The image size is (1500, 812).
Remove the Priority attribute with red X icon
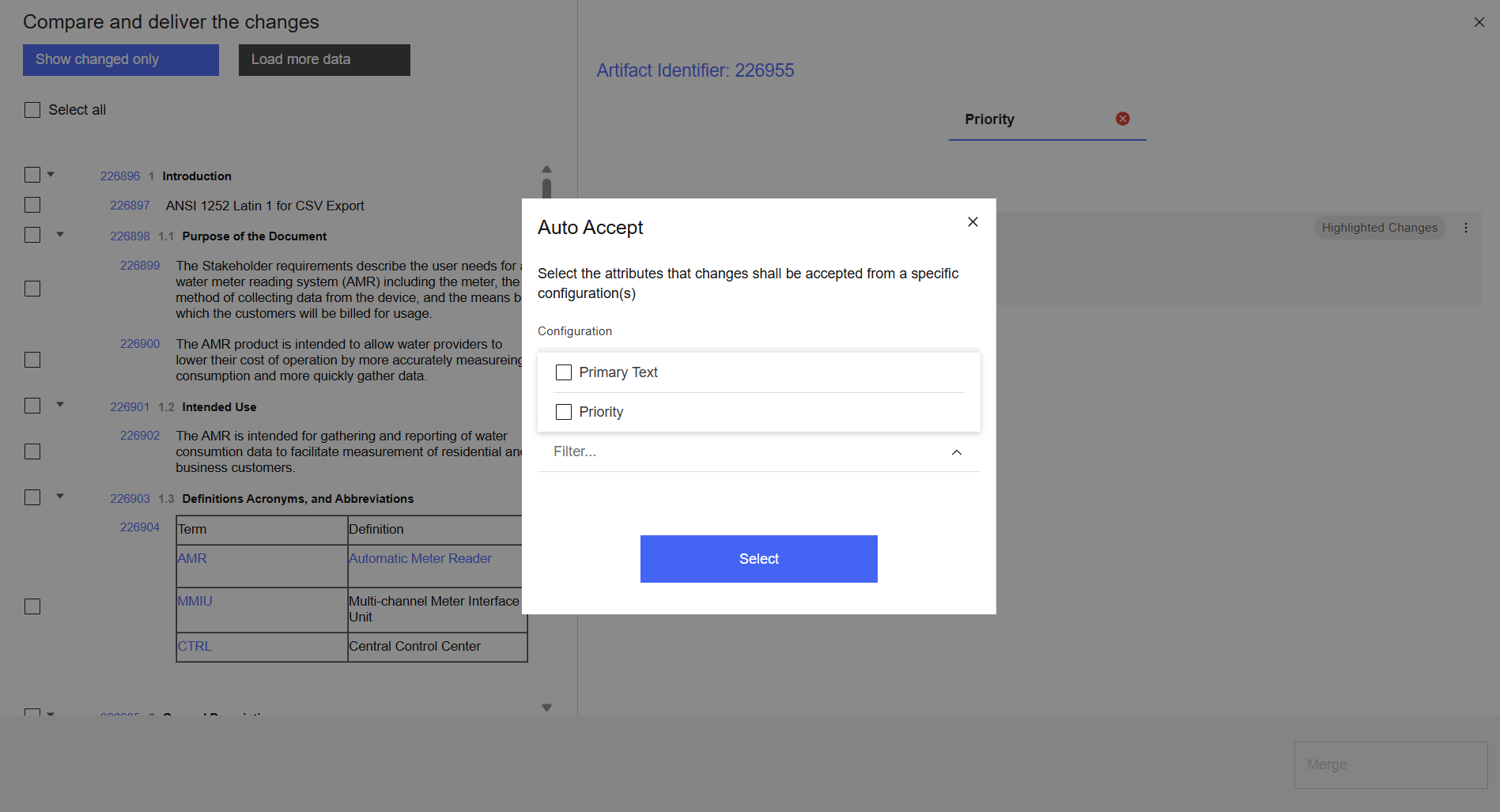1122,119
